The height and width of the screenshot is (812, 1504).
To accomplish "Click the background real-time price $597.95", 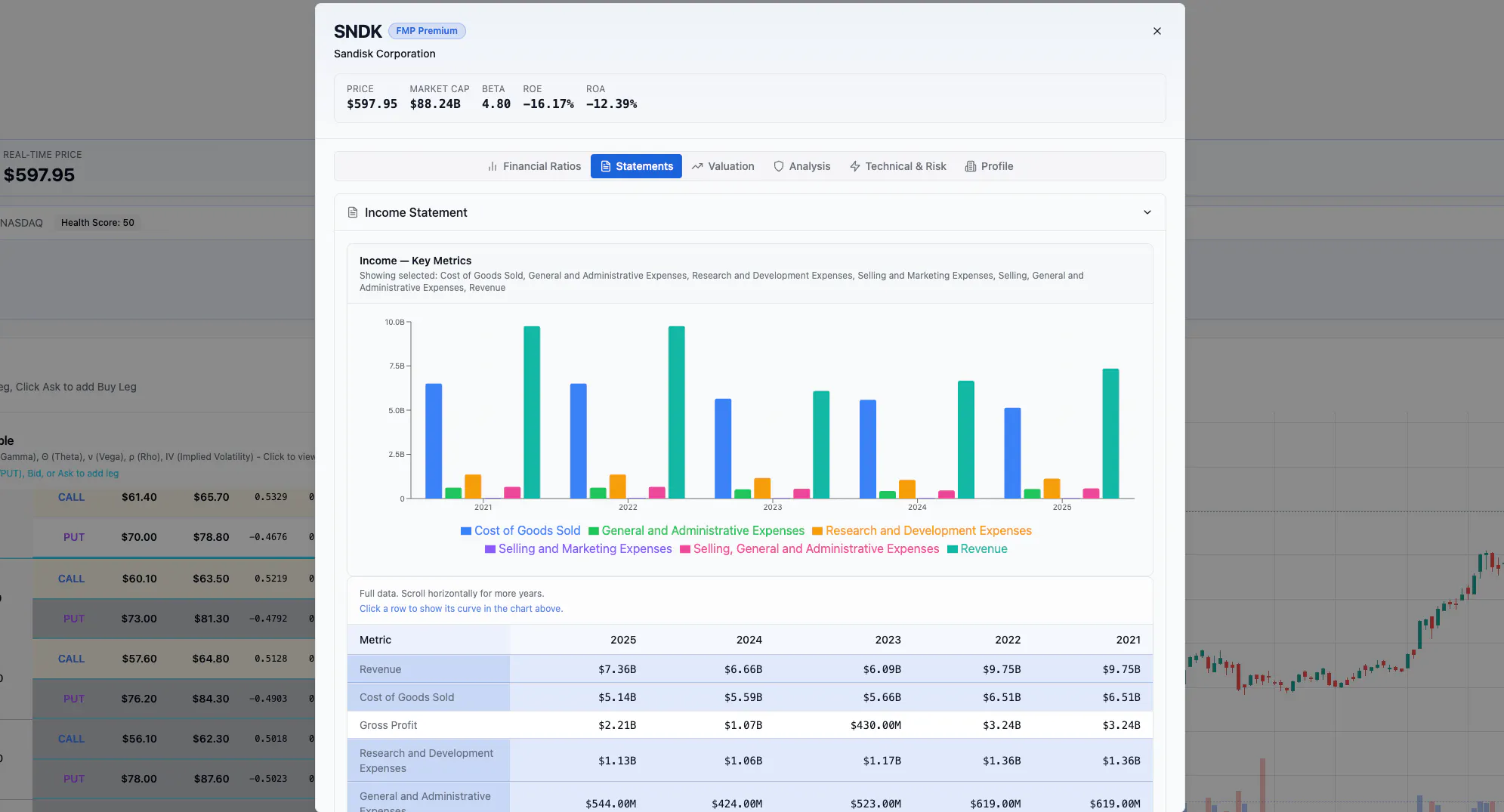I will click(39, 175).
